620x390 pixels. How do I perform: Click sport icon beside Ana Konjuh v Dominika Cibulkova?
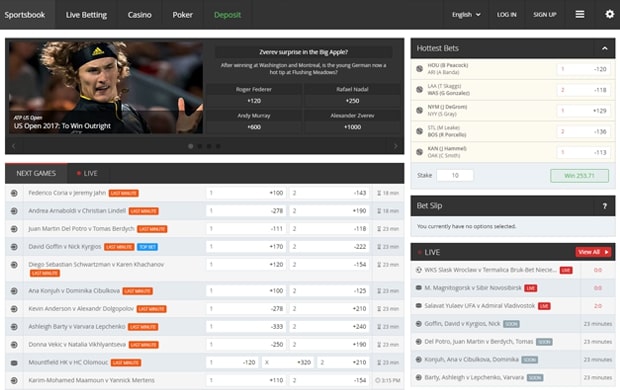pyautogui.click(x=14, y=291)
